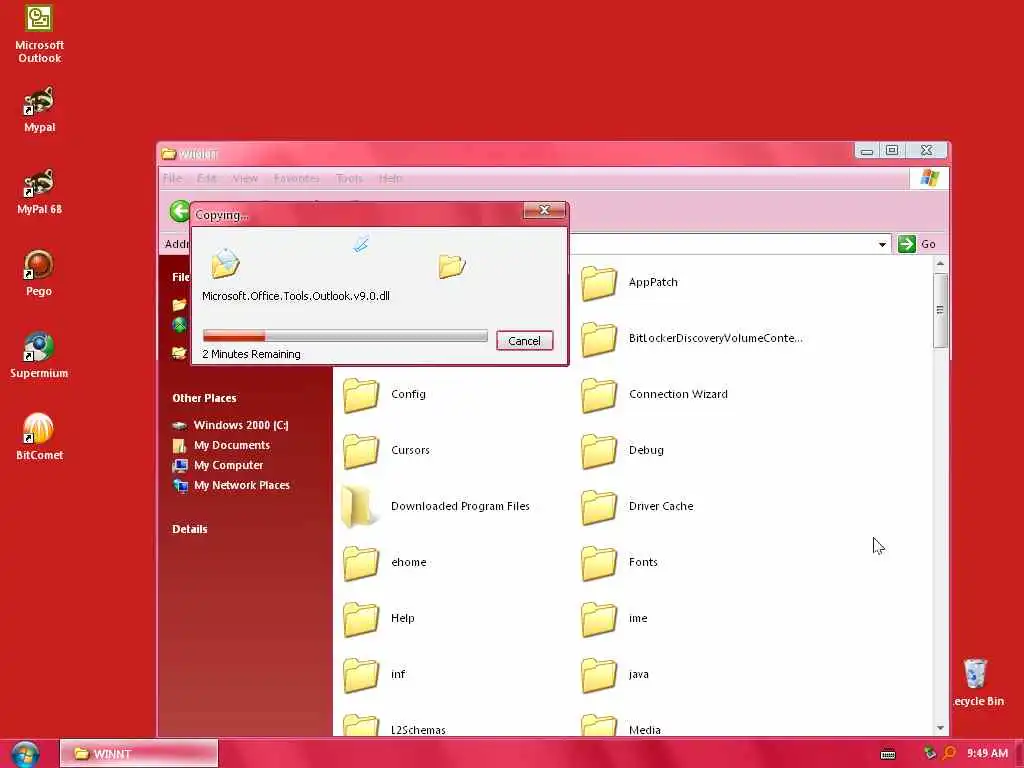Select the Cursors folder icon
This screenshot has width=1024, height=768.
(x=361, y=451)
